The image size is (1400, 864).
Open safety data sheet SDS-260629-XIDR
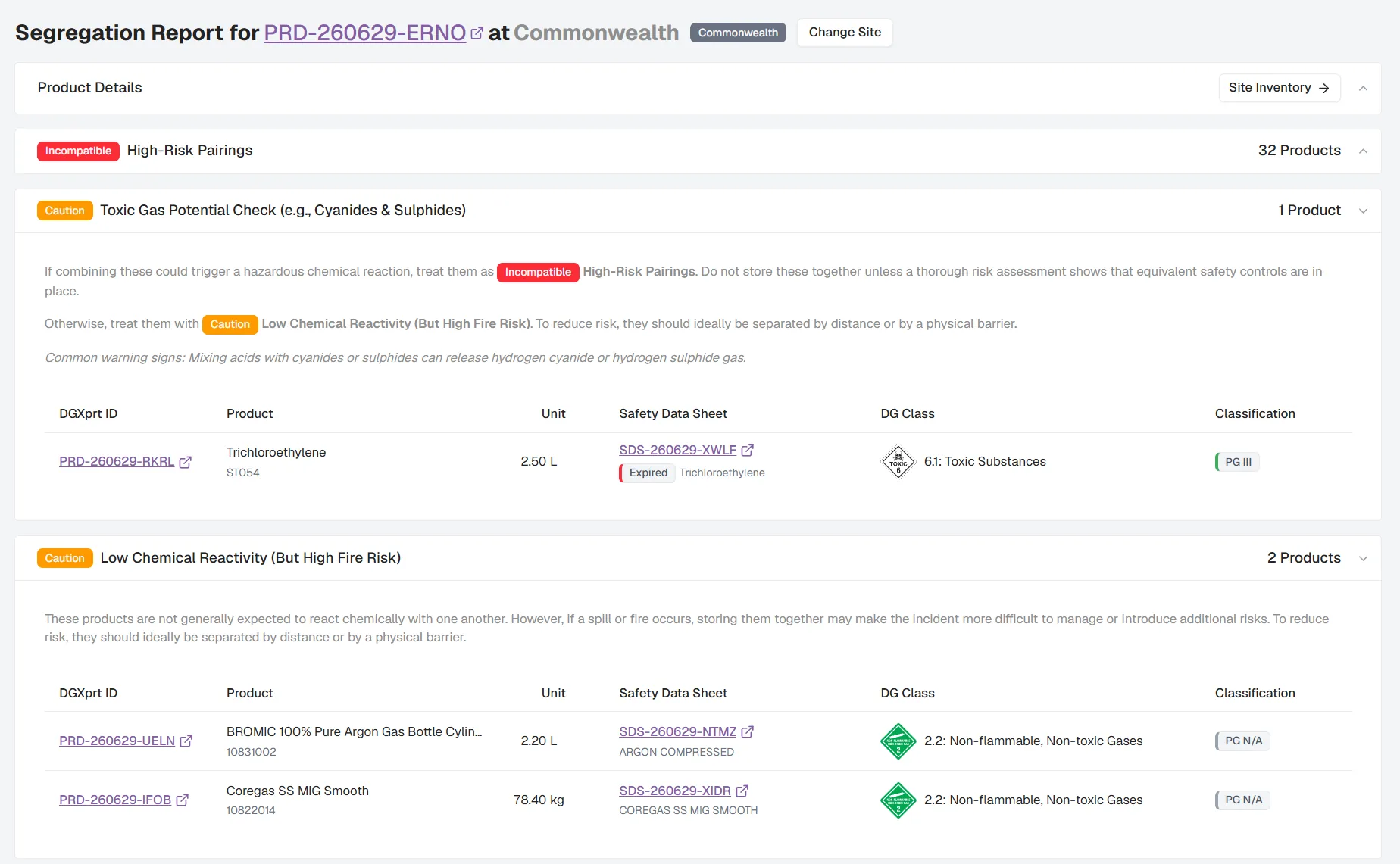point(675,791)
